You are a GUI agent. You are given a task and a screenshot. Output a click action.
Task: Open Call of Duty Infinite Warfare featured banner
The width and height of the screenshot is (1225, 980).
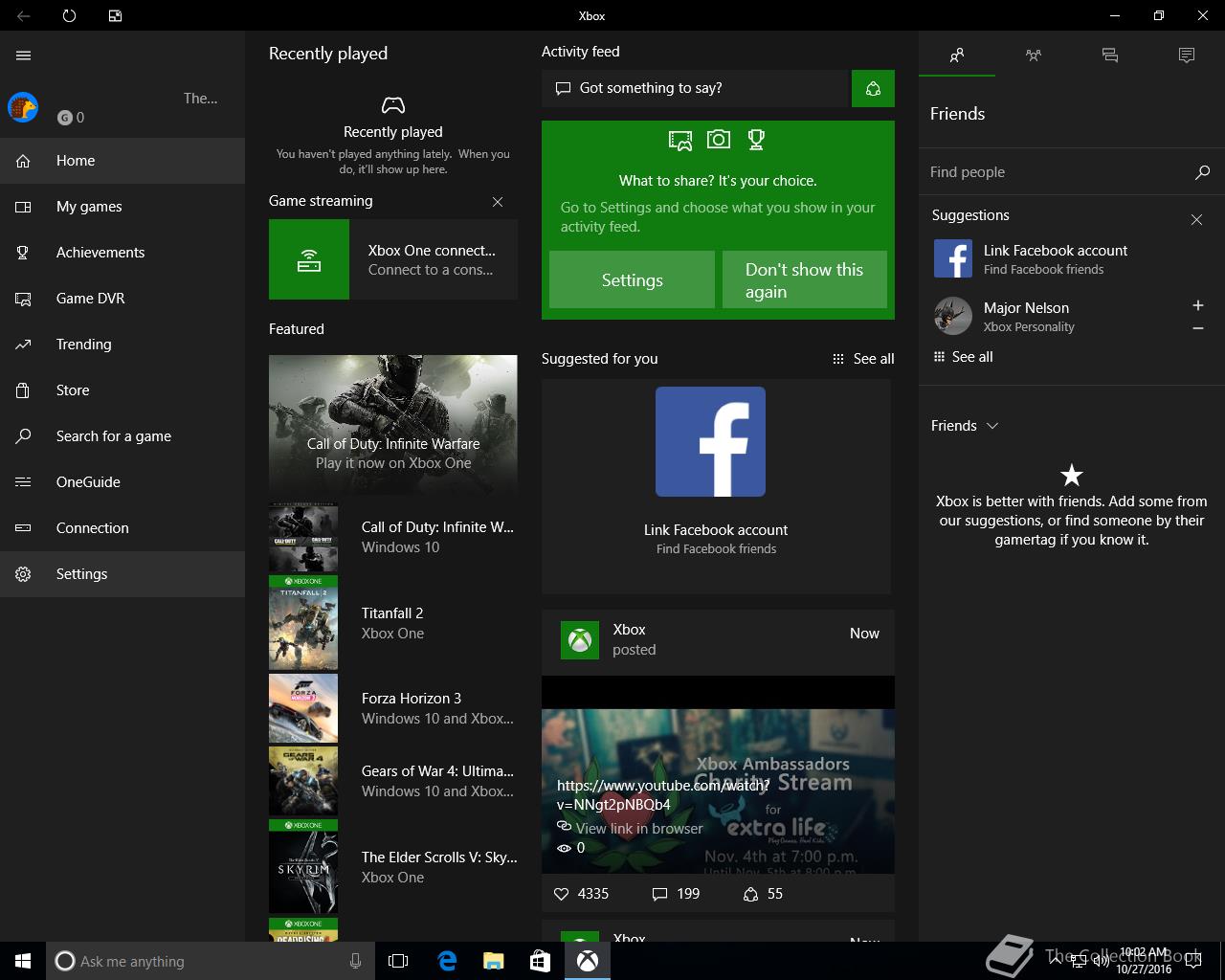pyautogui.click(x=393, y=426)
